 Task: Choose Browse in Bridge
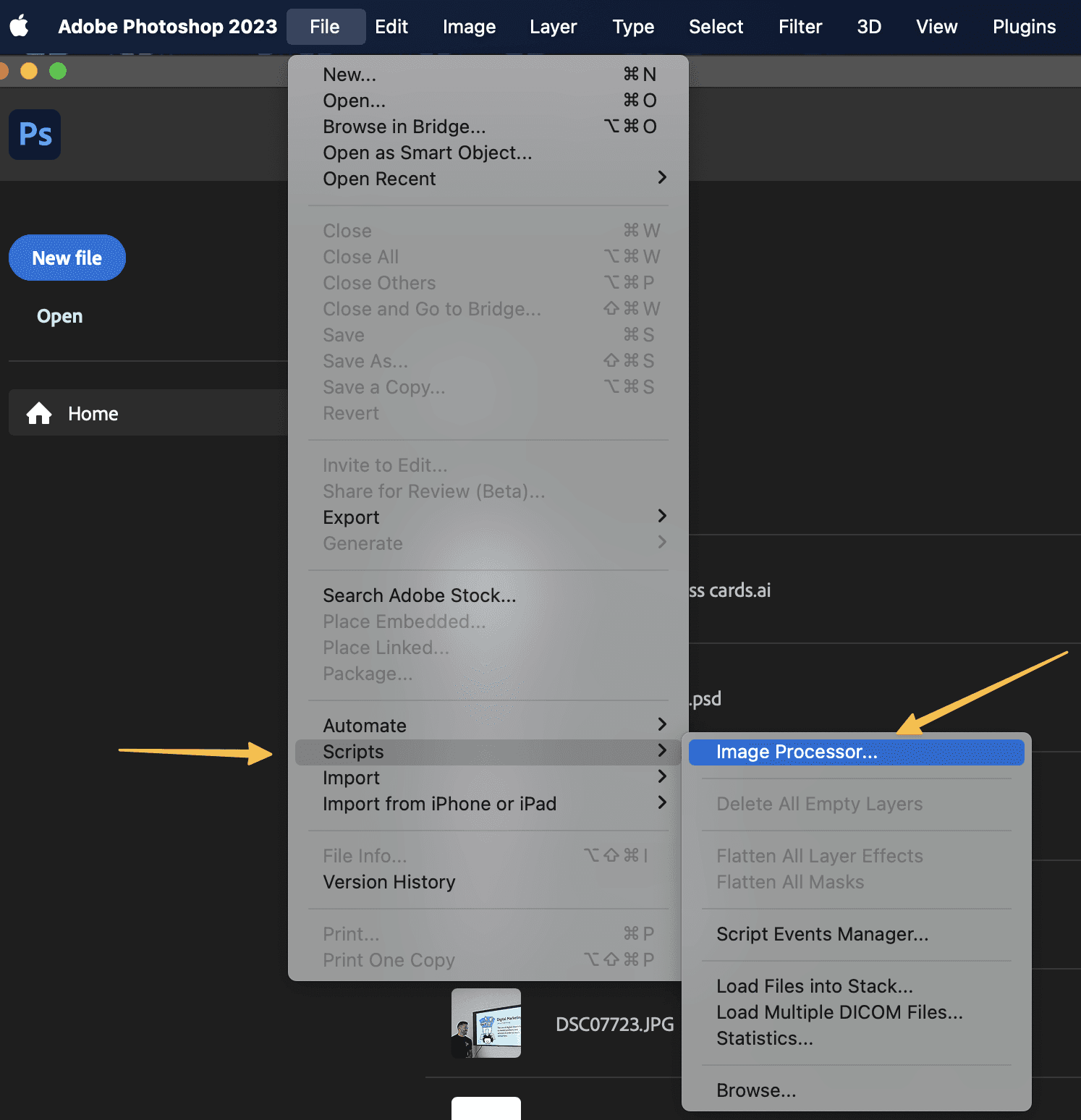click(404, 126)
